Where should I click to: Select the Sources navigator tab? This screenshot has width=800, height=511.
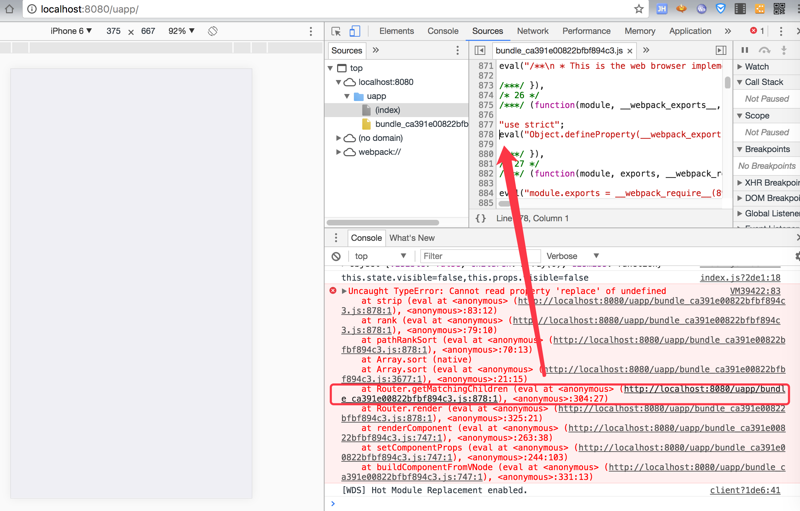click(x=346, y=50)
